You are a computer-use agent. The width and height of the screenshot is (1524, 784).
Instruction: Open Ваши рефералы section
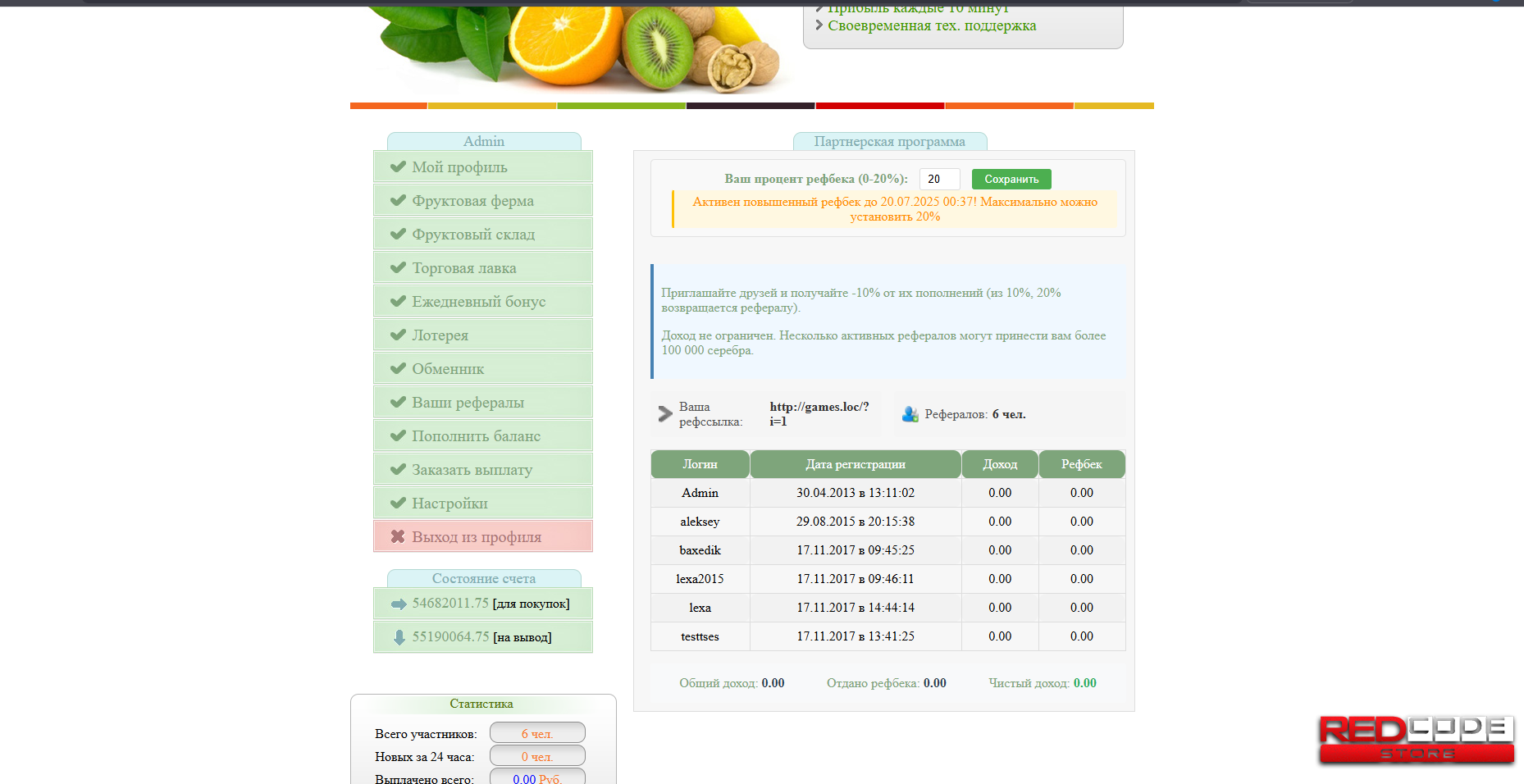[483, 402]
